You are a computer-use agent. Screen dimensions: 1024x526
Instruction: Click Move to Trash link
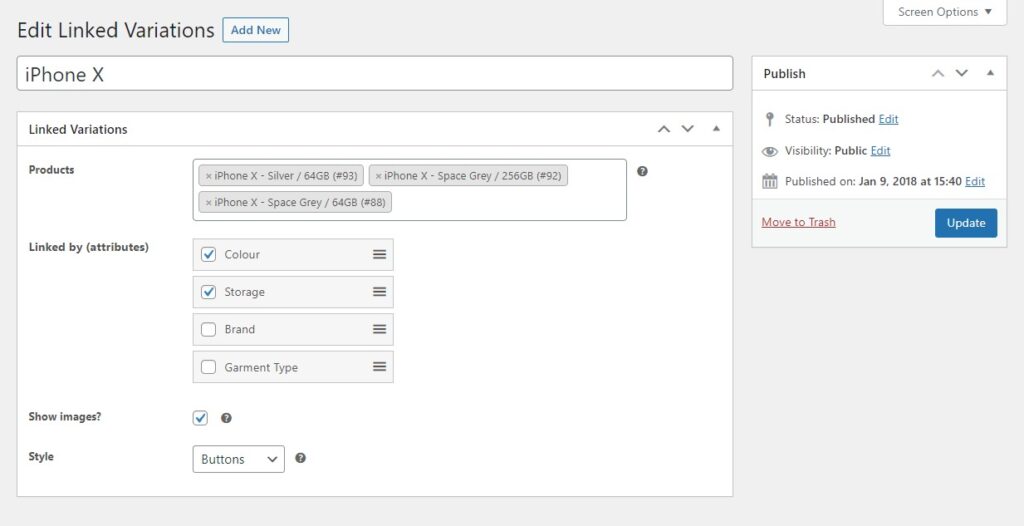point(798,222)
